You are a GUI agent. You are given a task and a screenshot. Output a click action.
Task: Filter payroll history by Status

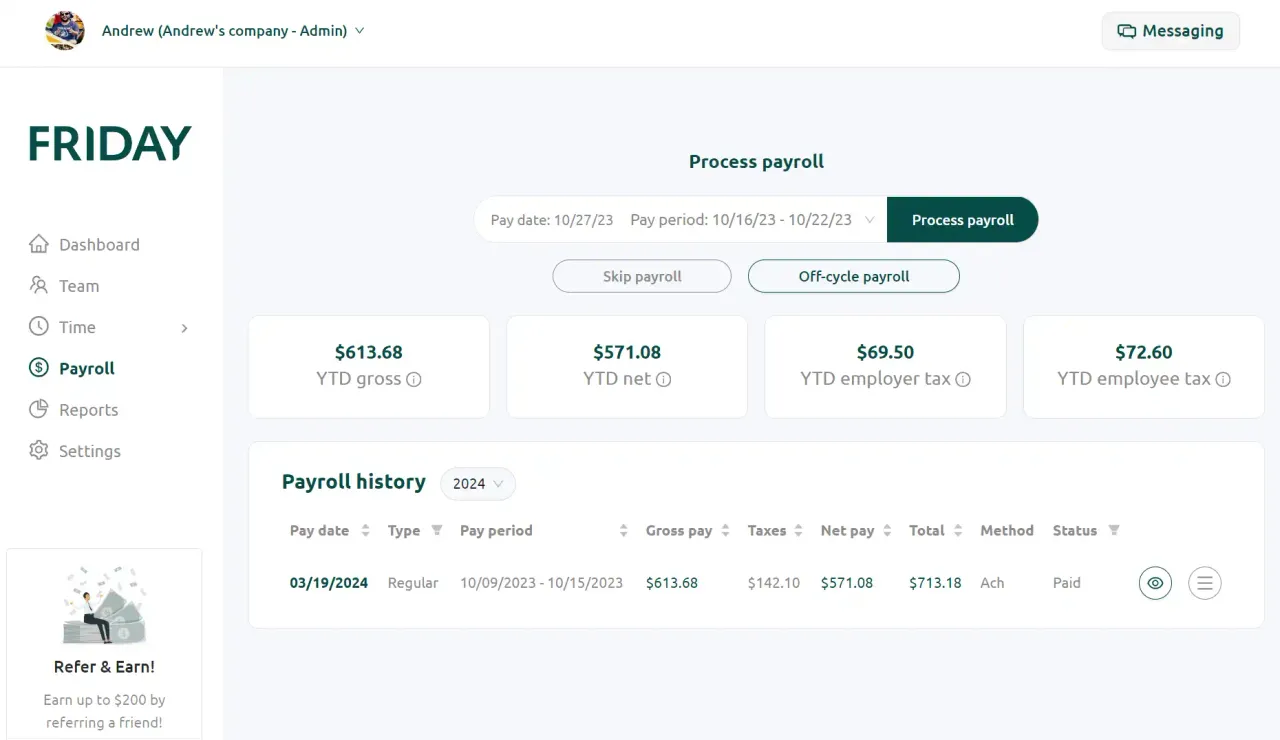(1114, 530)
